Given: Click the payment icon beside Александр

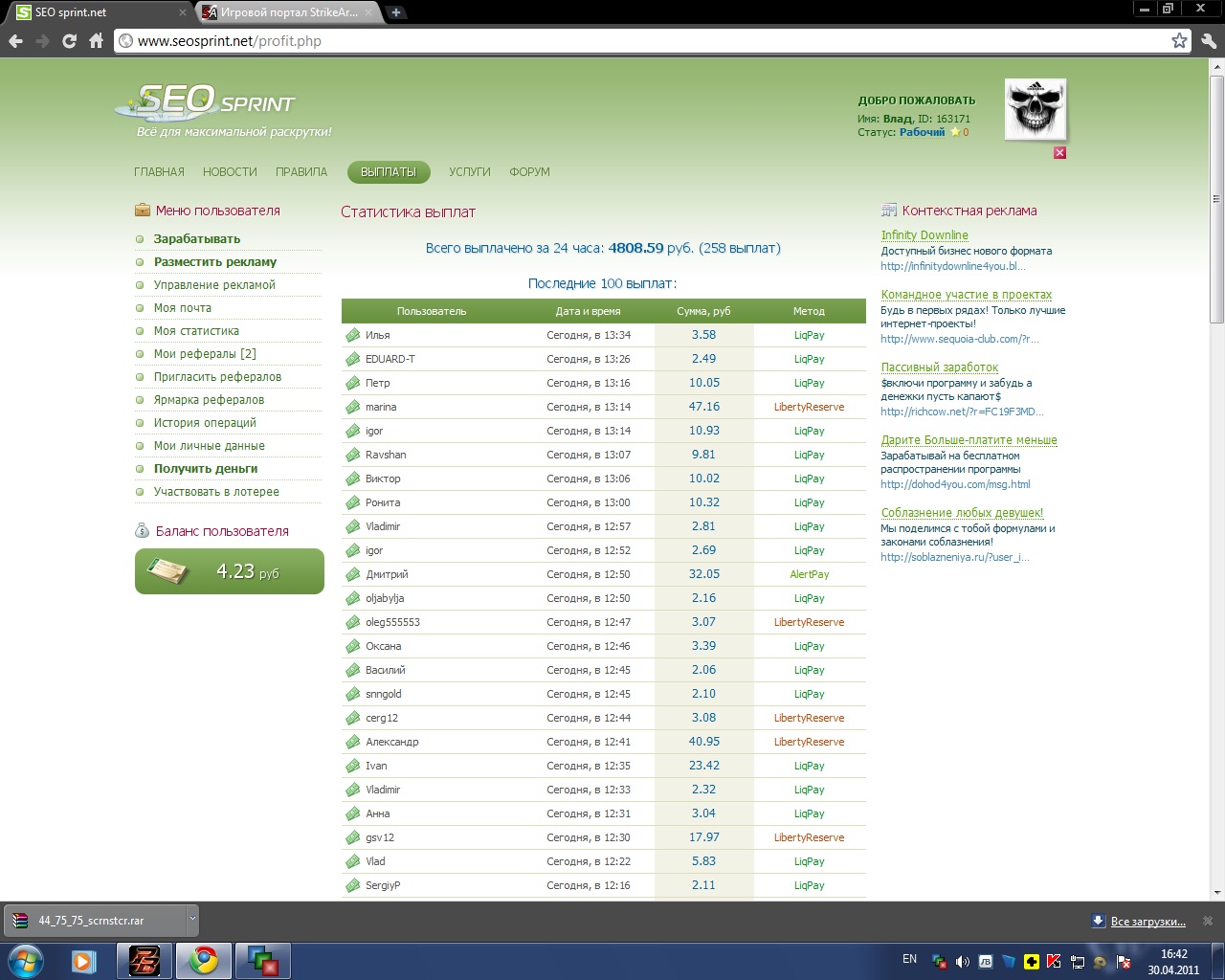Looking at the screenshot, I should click(352, 742).
